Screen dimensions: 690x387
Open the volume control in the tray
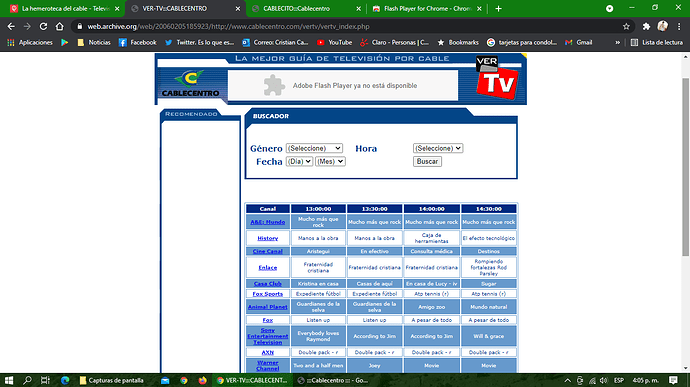coord(604,380)
